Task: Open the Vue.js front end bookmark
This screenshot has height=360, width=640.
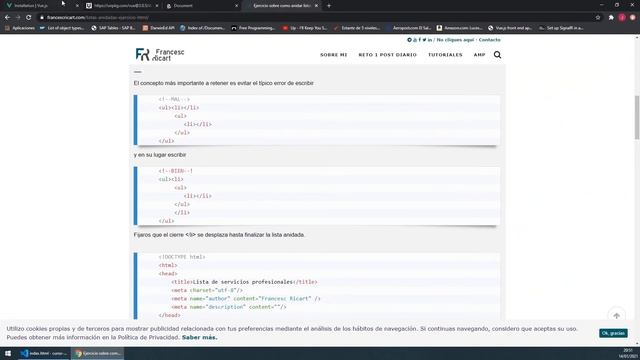Action: coord(510,28)
